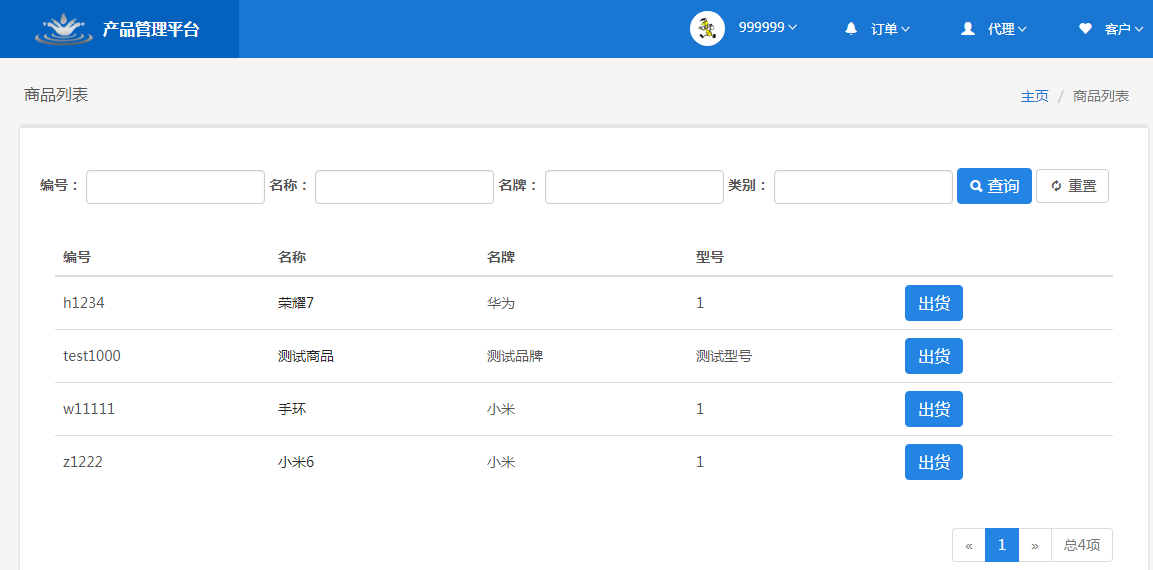Ship the 手环 item with 出货

tap(933, 409)
